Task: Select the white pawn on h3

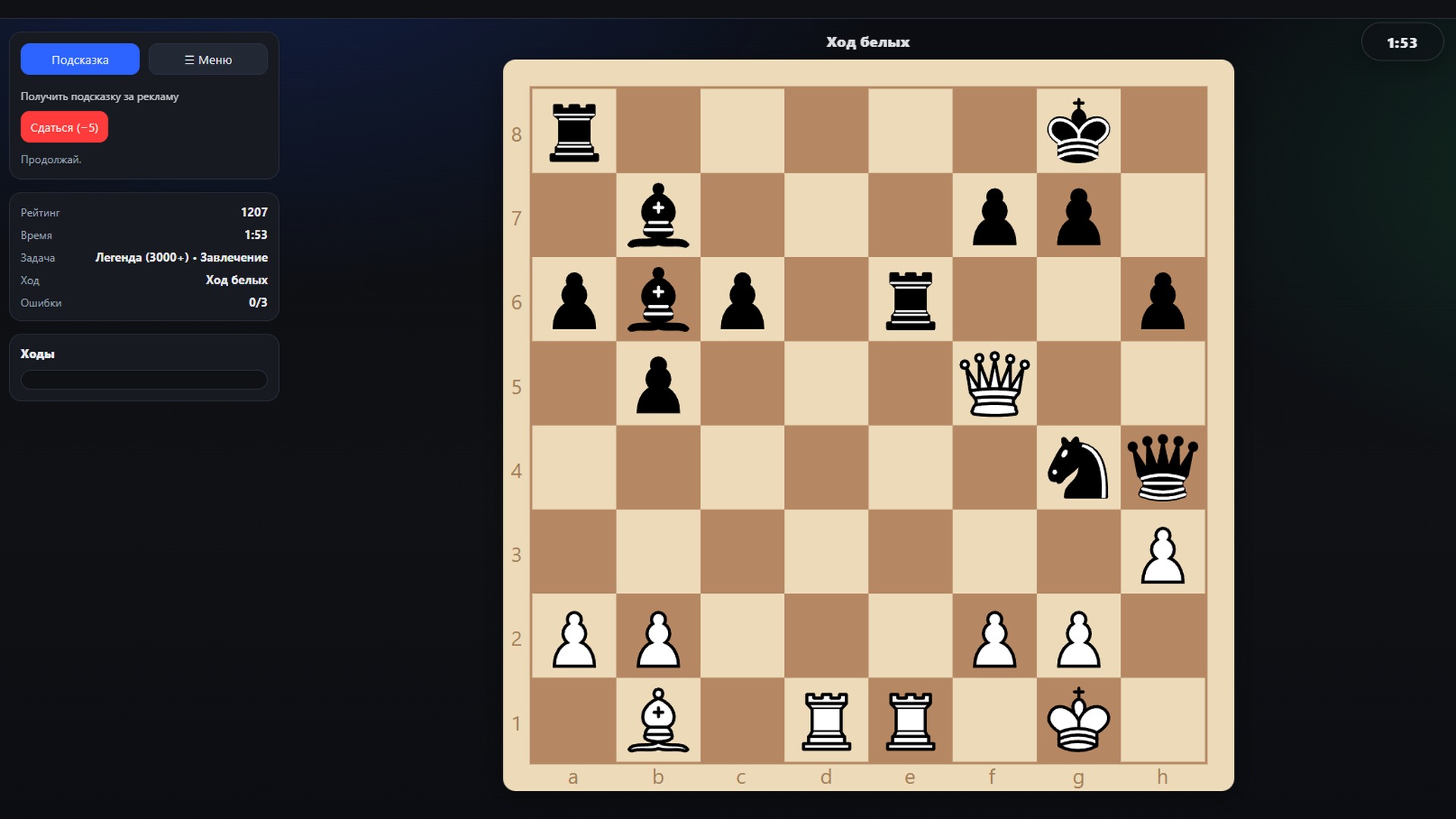Action: pos(1163,552)
